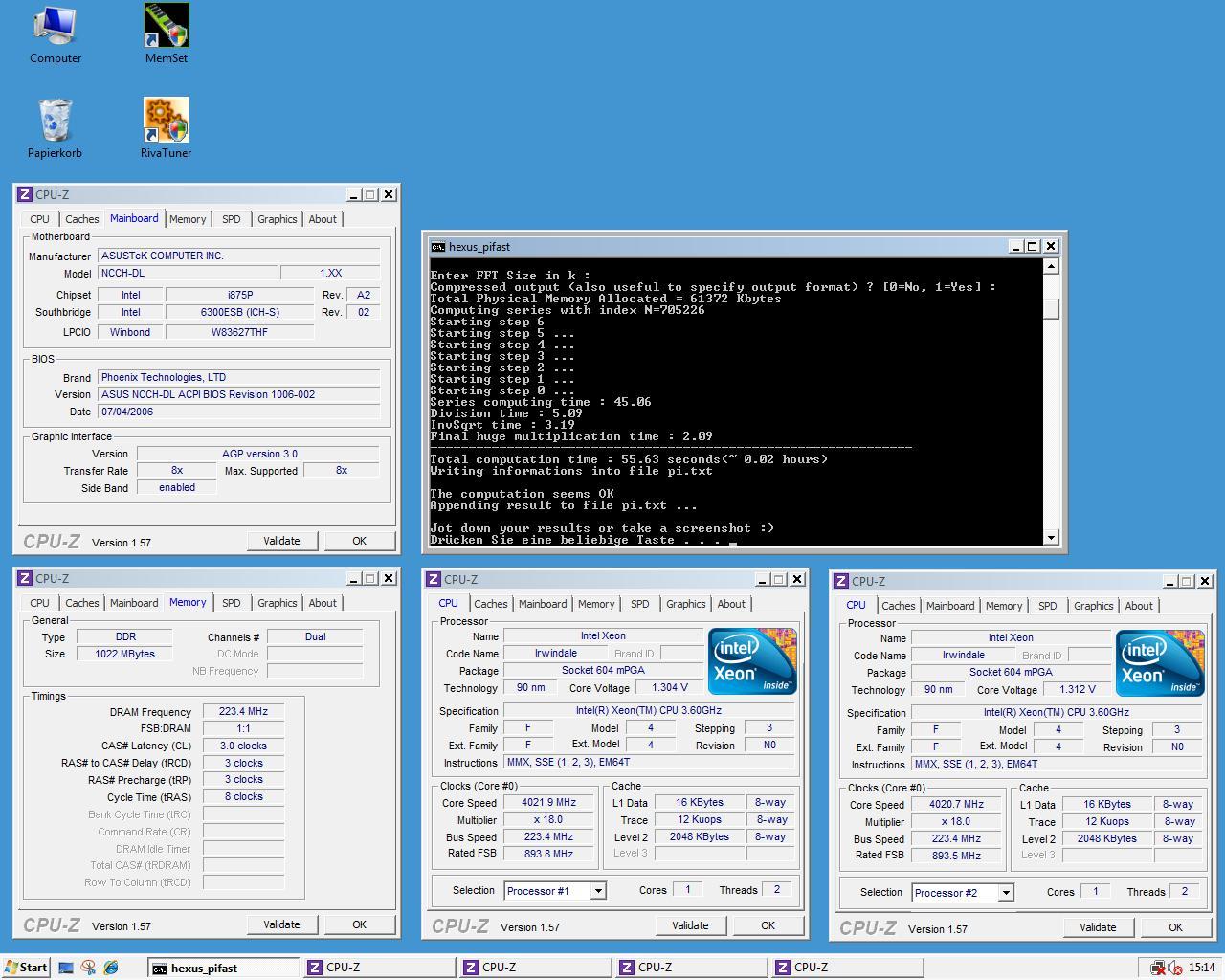
Task: Click the Intel Xeon logo in Processor #1 window
Action: pyautogui.click(x=752, y=661)
